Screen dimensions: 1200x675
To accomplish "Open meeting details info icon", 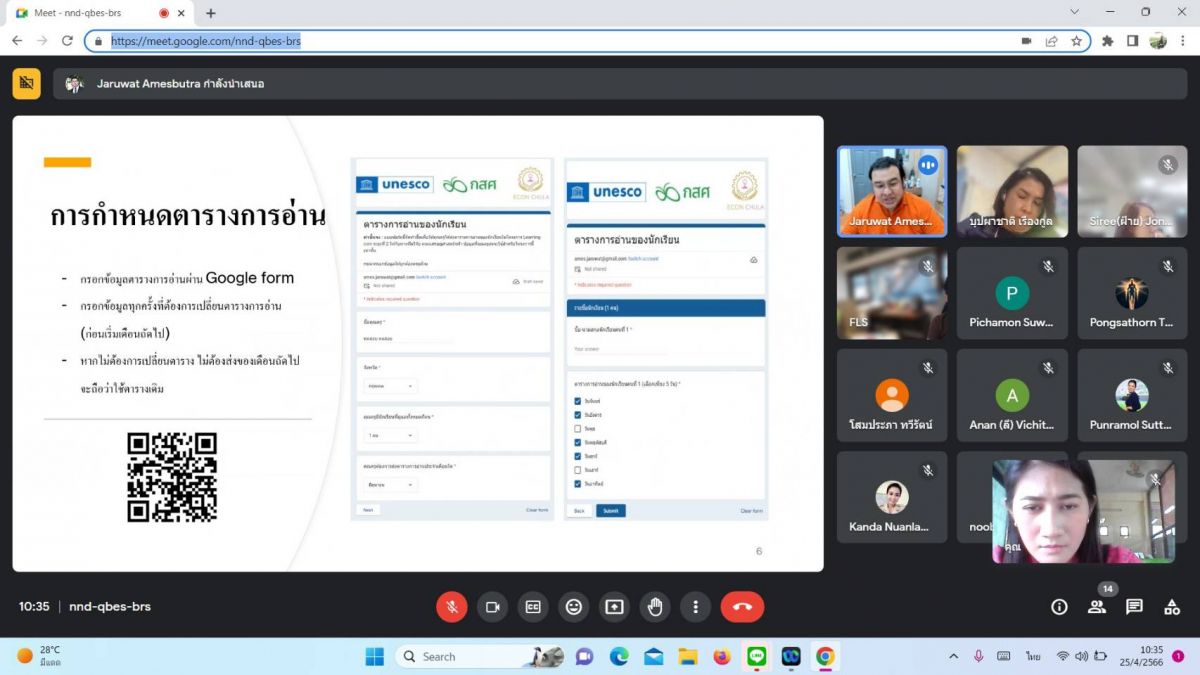I will pos(1059,606).
